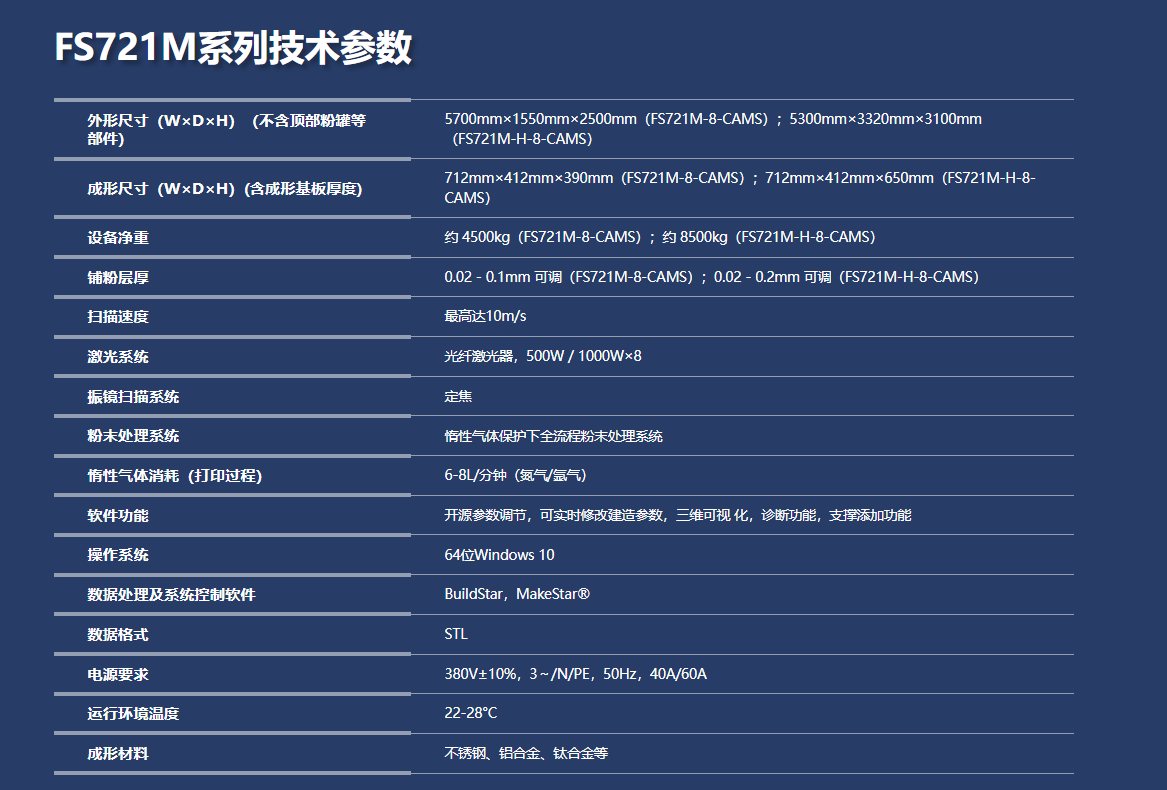The width and height of the screenshot is (1167, 790).
Task: Click the 64位Windows 10 value
Action: [499, 555]
